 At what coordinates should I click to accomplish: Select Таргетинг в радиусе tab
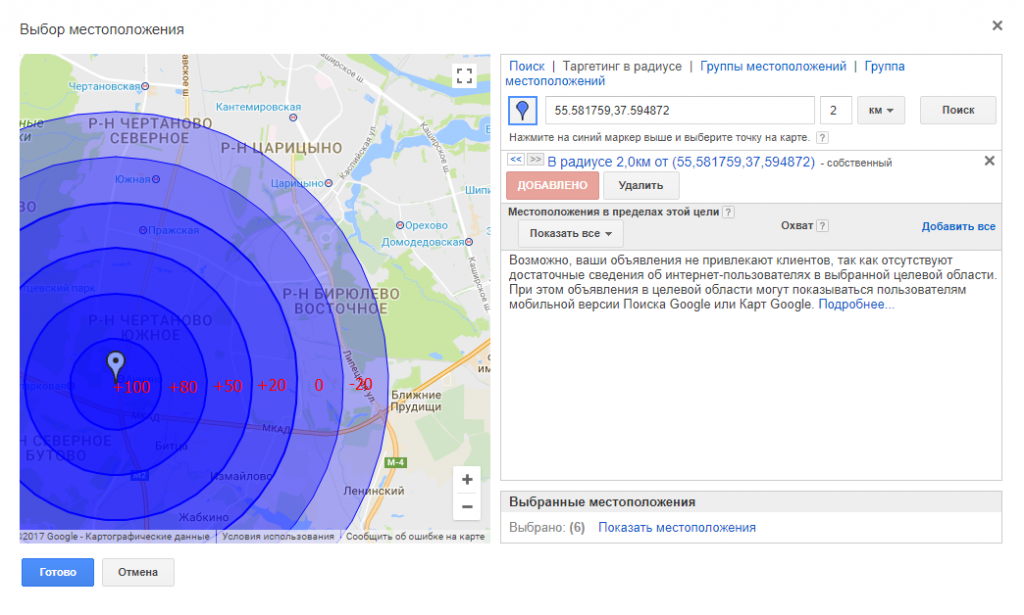point(622,66)
